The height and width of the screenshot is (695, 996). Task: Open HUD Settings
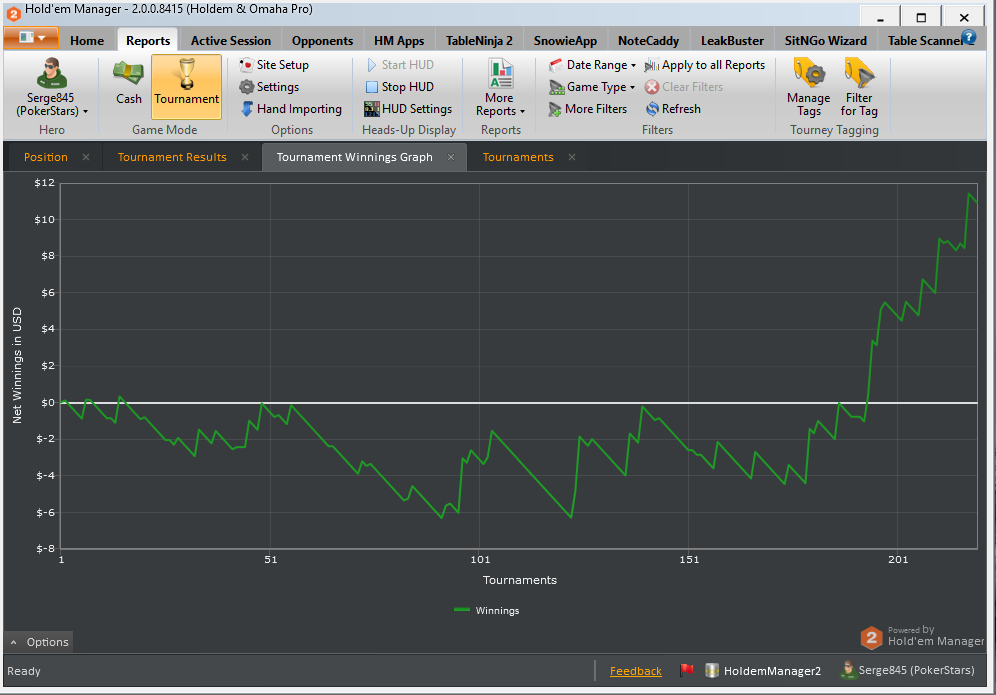click(408, 109)
